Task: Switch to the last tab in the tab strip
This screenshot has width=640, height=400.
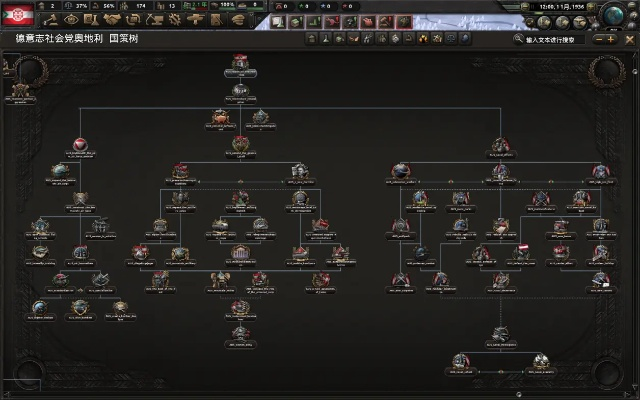Action: click(404, 21)
